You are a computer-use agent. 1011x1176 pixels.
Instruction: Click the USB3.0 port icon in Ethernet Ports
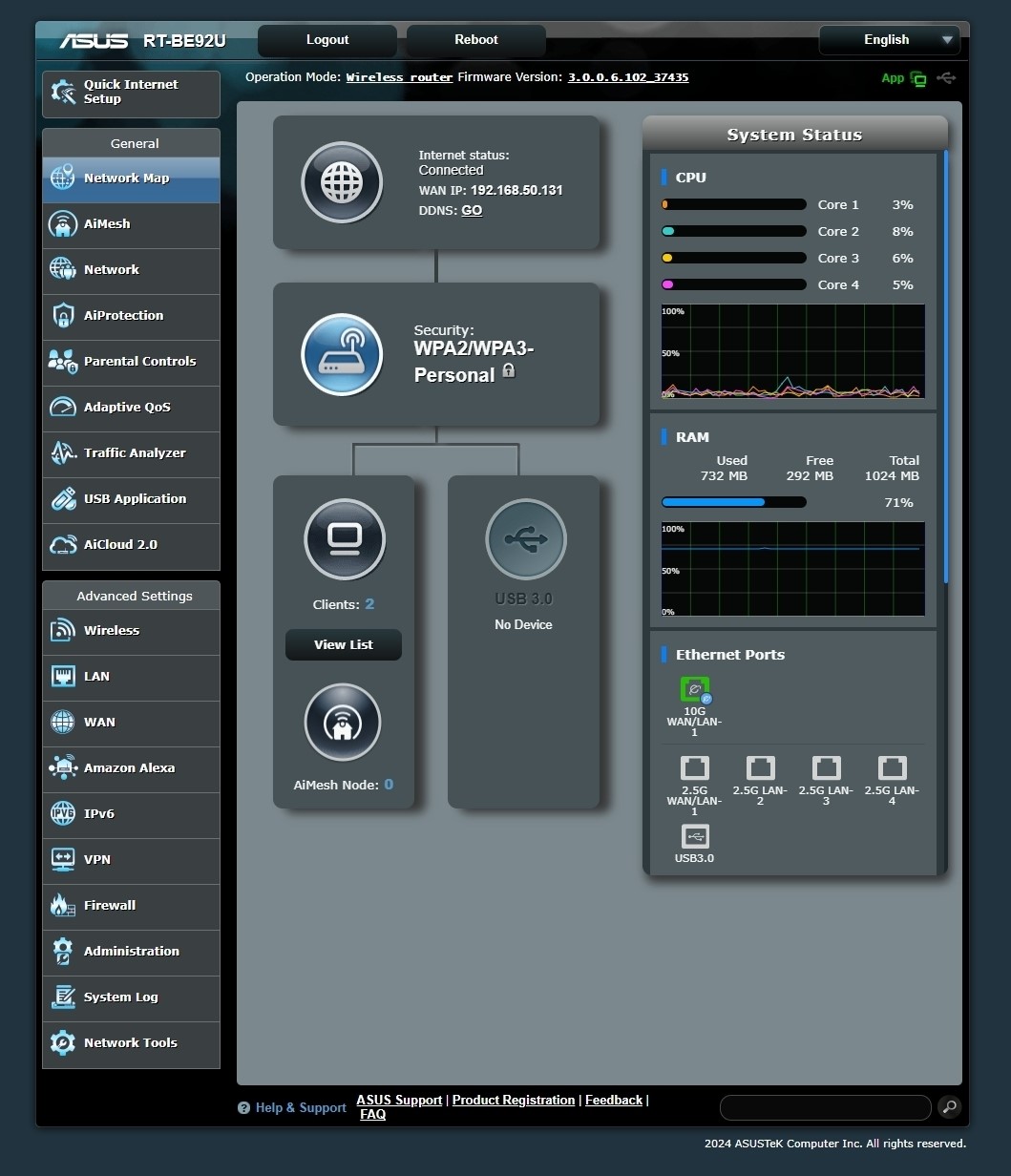(x=695, y=836)
